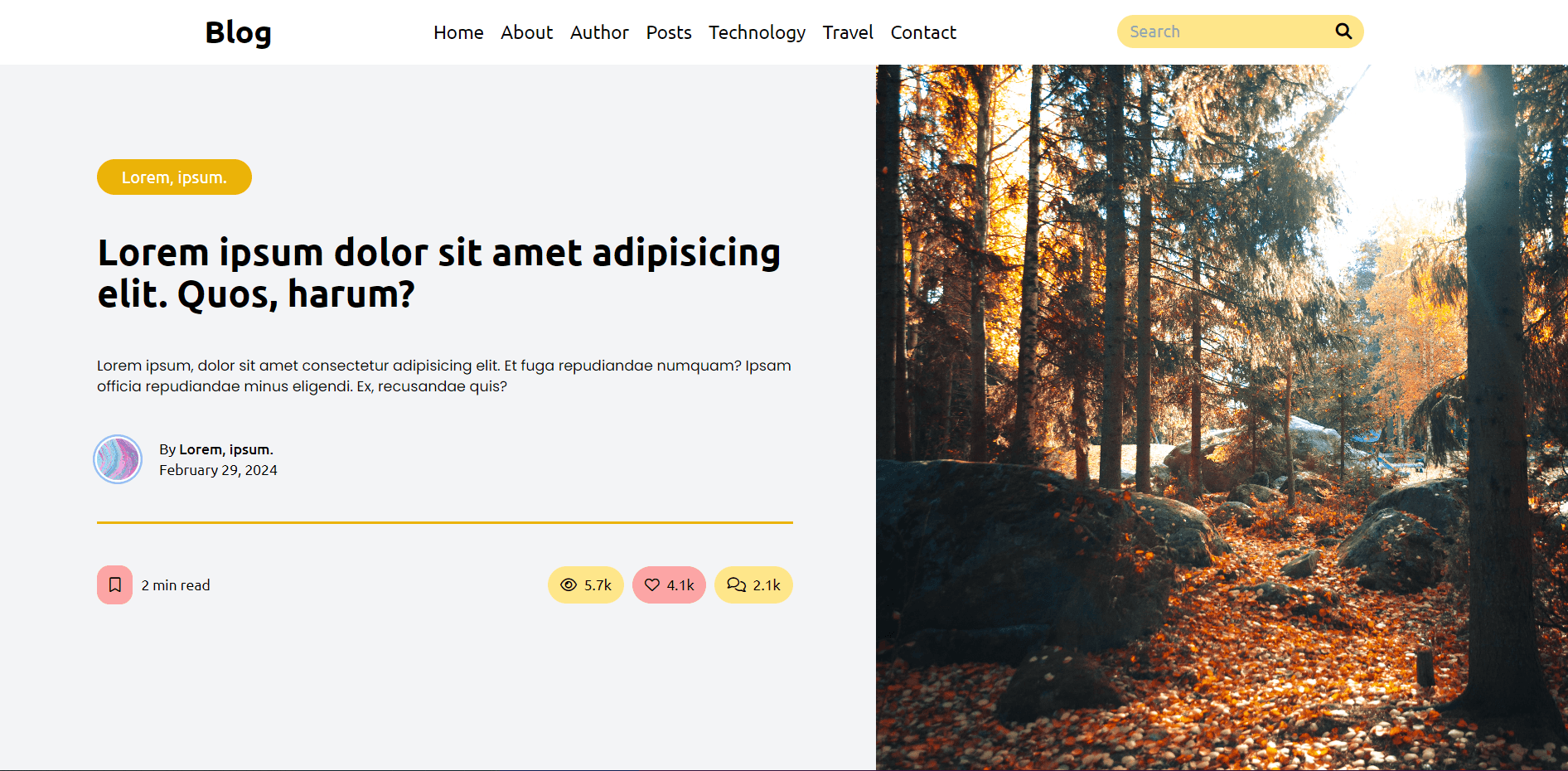The image size is (1568, 771).
Task: Select the Author nav link
Action: click(x=599, y=32)
